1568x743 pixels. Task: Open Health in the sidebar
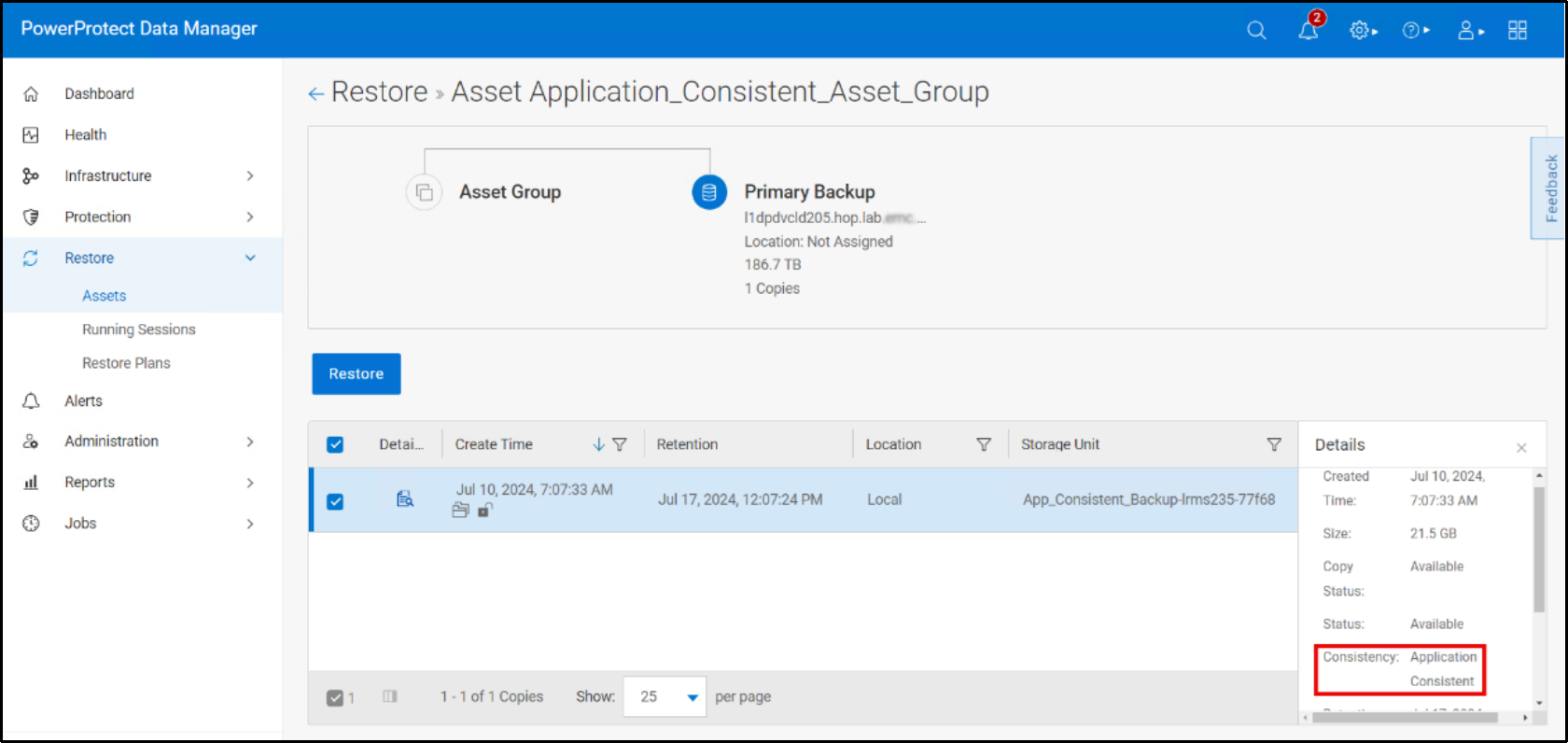pyautogui.click(x=86, y=134)
